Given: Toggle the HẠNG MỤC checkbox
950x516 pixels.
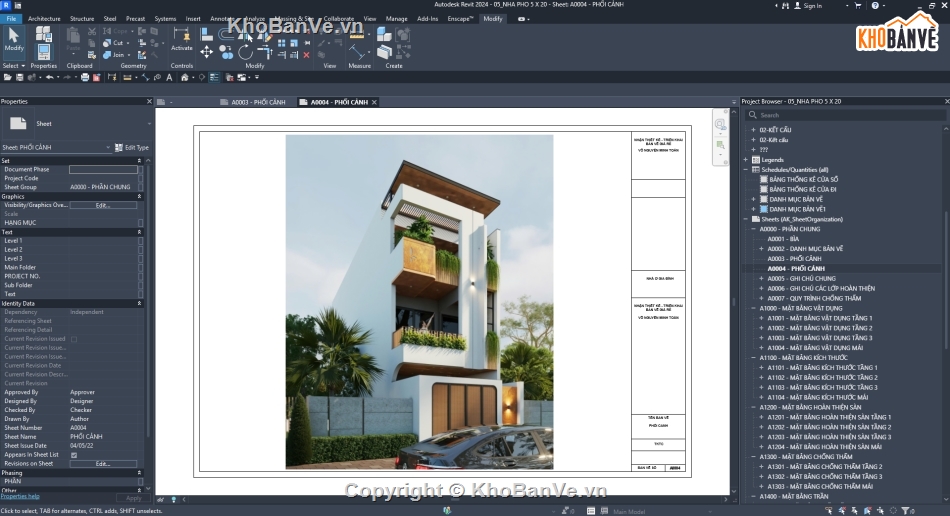Looking at the screenshot, I should click(141, 223).
